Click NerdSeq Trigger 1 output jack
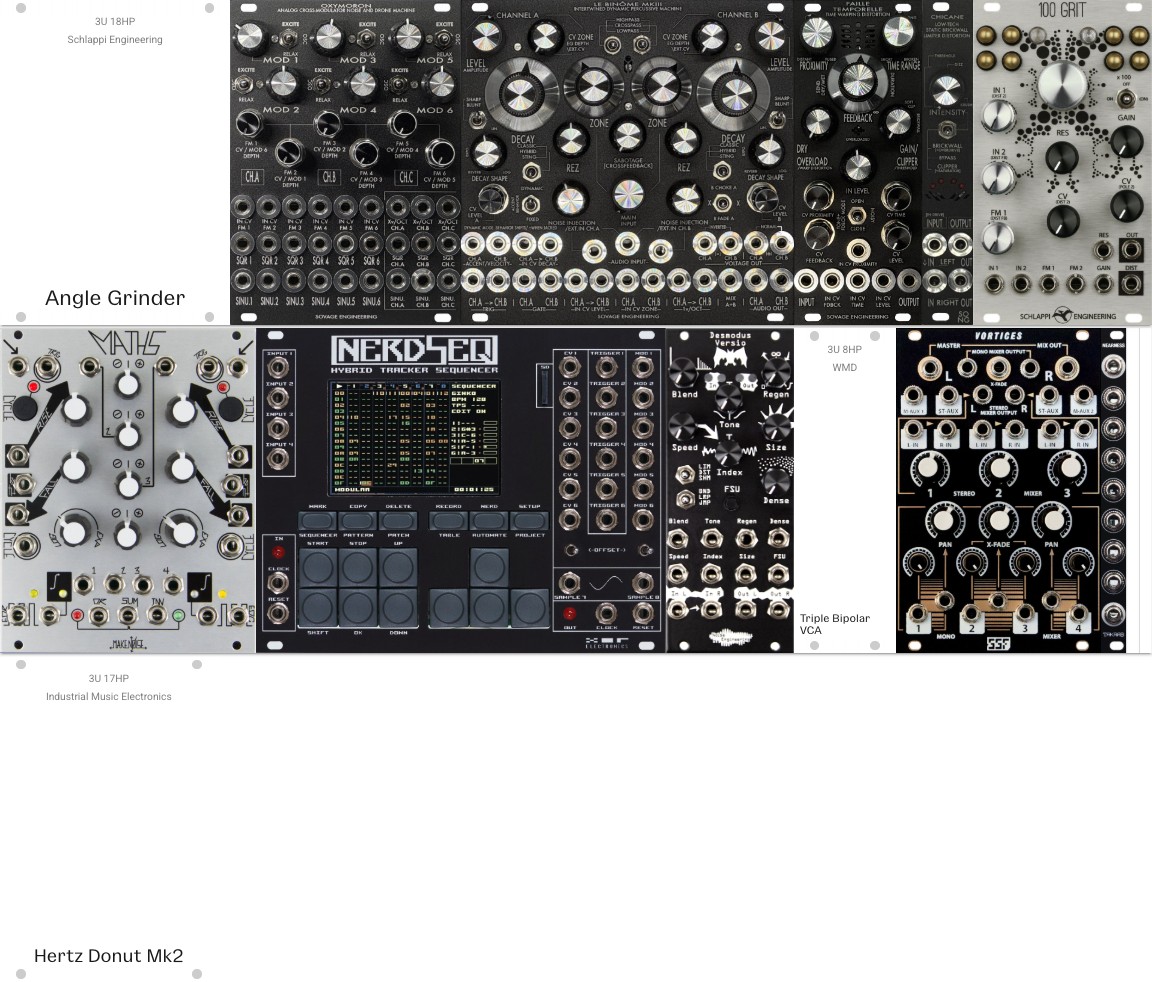This screenshot has width=1152, height=982. pyautogui.click(x=605, y=367)
